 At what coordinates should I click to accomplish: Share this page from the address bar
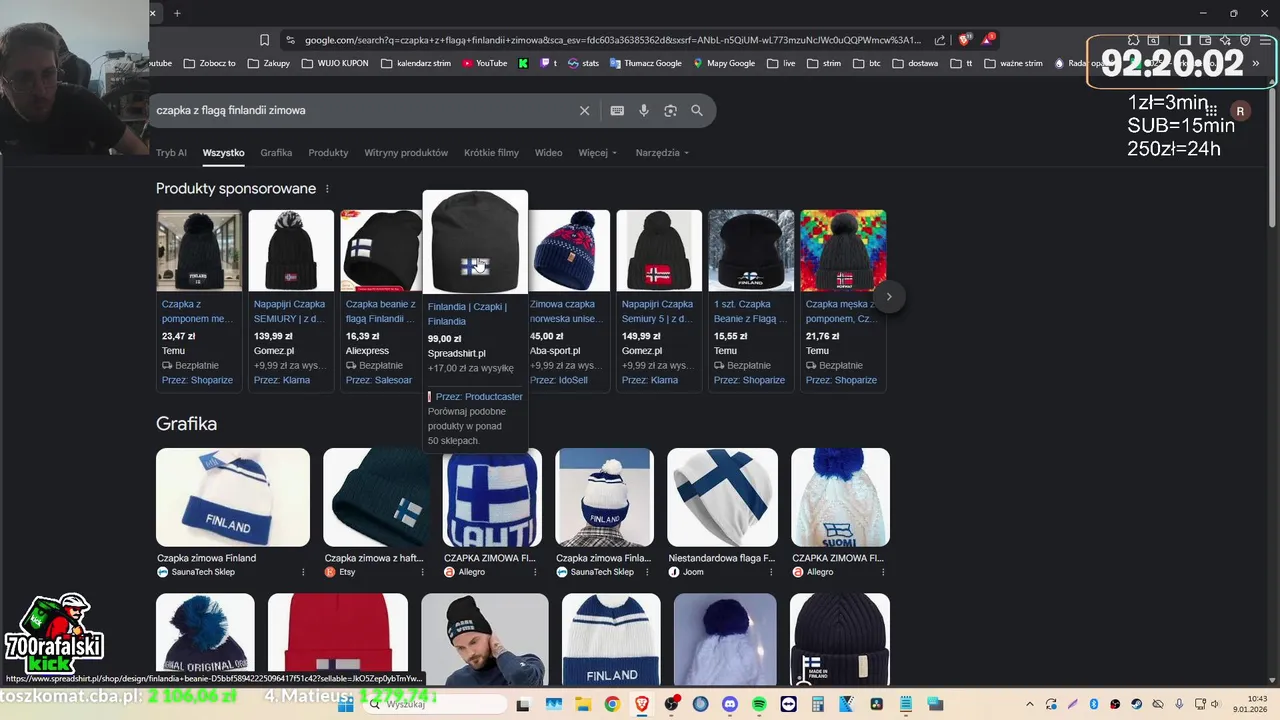pos(940,40)
